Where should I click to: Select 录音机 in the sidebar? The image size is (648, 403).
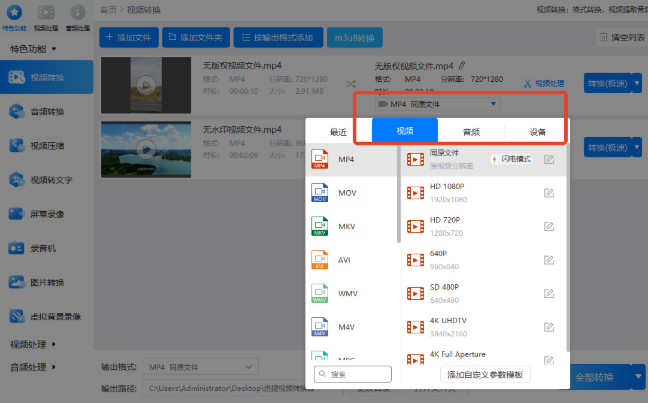47,248
